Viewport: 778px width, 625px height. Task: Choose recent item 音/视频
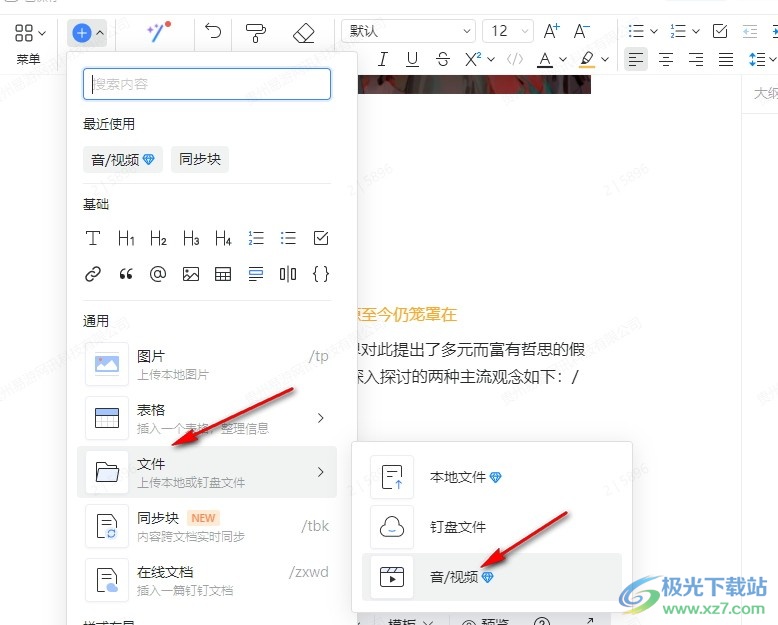pyautogui.click(x=123, y=159)
